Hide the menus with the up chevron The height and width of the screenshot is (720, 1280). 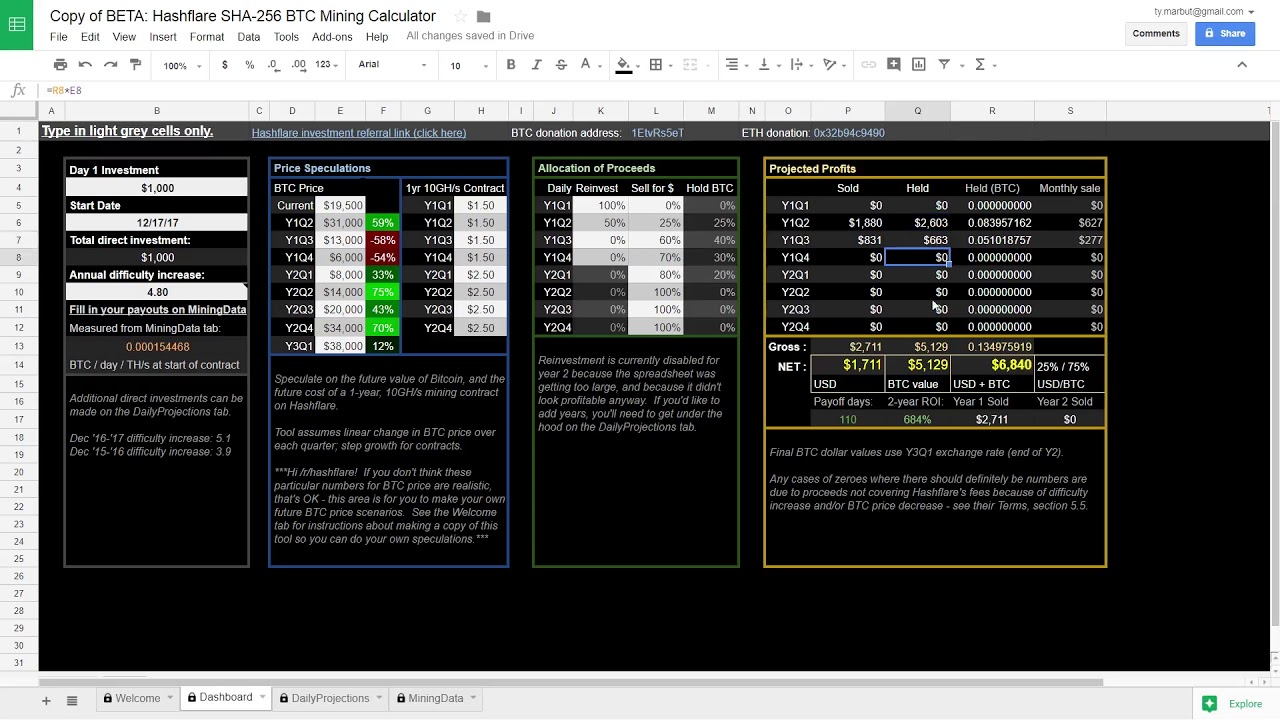click(x=1242, y=64)
